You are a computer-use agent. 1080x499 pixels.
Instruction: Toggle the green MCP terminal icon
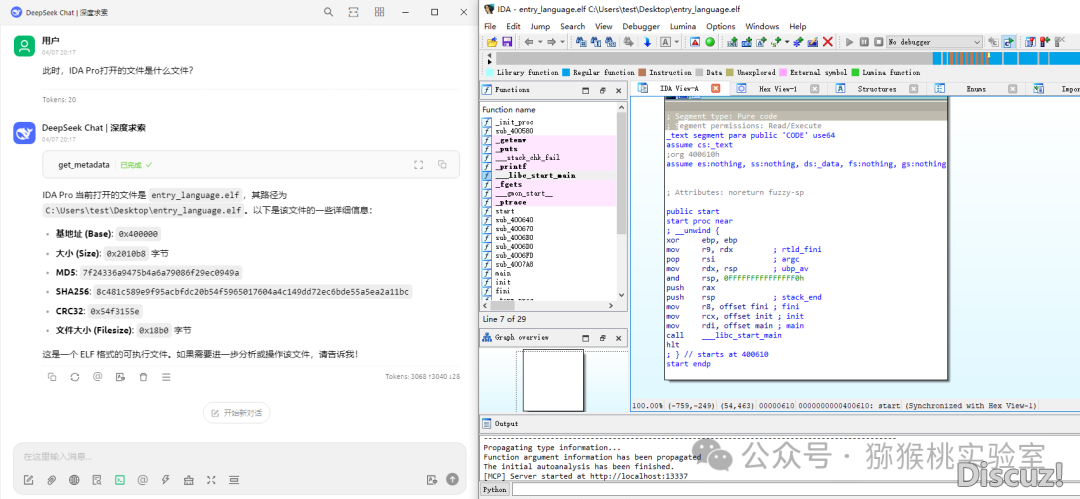pos(120,480)
